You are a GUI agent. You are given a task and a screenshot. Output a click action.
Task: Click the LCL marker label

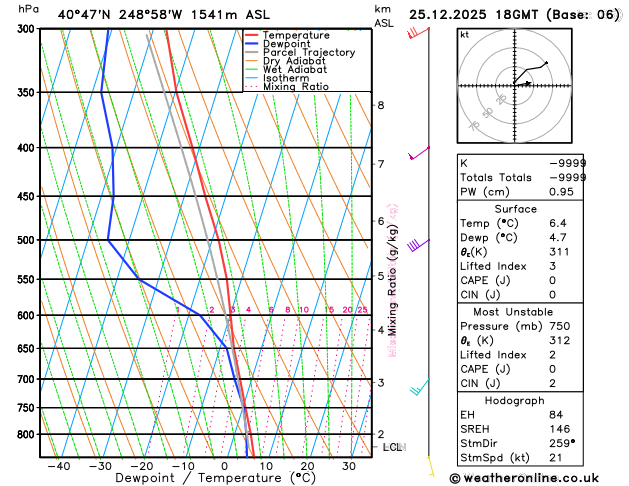[x=392, y=447]
